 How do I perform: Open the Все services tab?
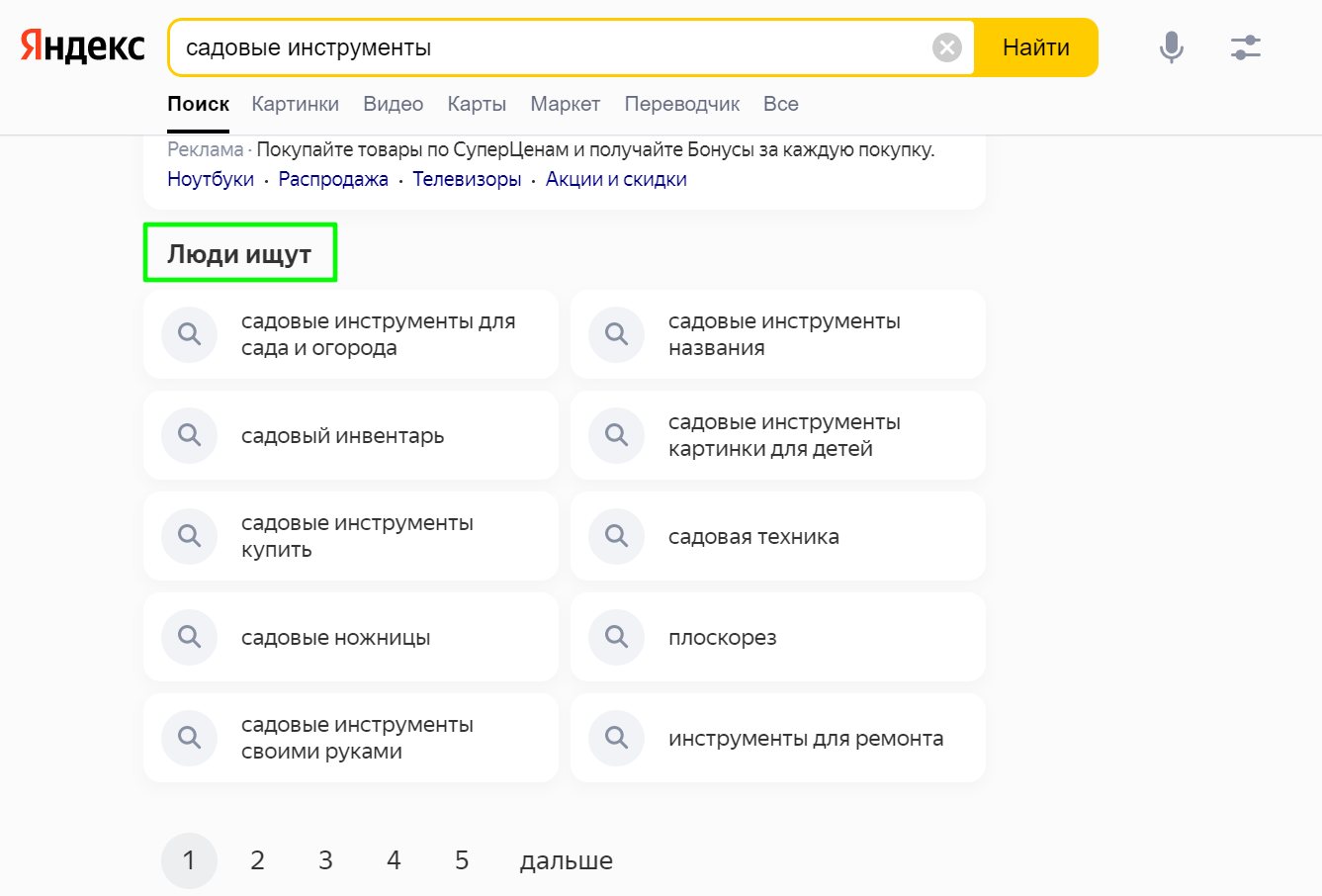coord(781,104)
